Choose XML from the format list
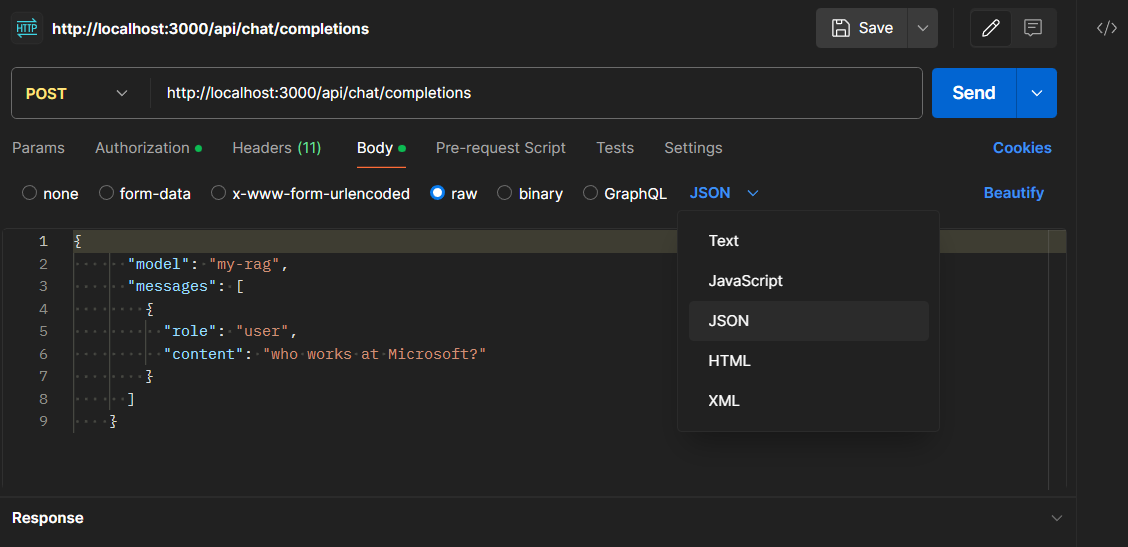The width and height of the screenshot is (1128, 547). pyautogui.click(x=724, y=401)
